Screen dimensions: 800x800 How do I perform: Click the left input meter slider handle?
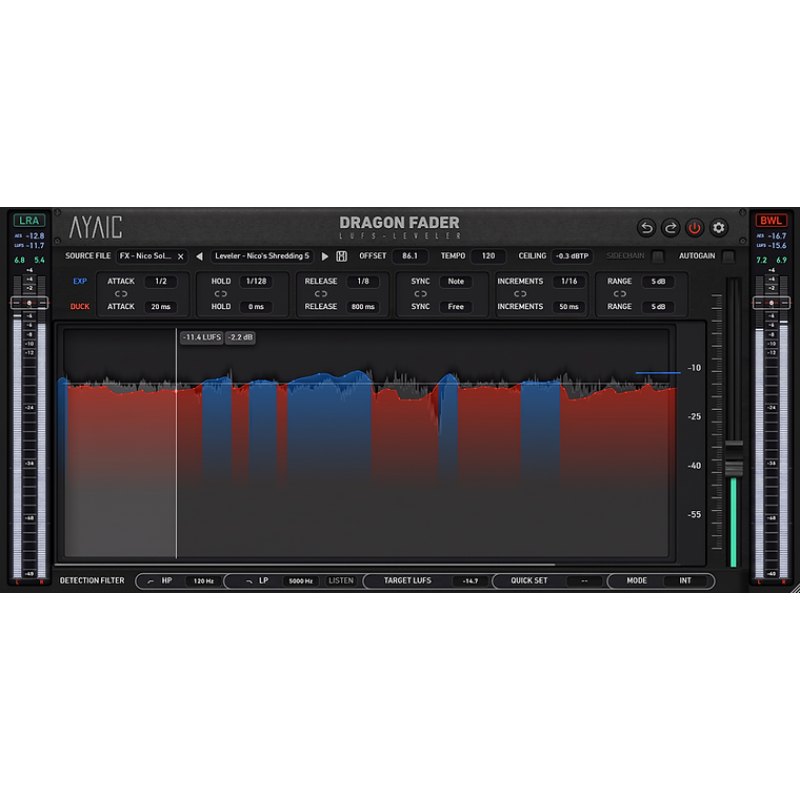click(29, 303)
